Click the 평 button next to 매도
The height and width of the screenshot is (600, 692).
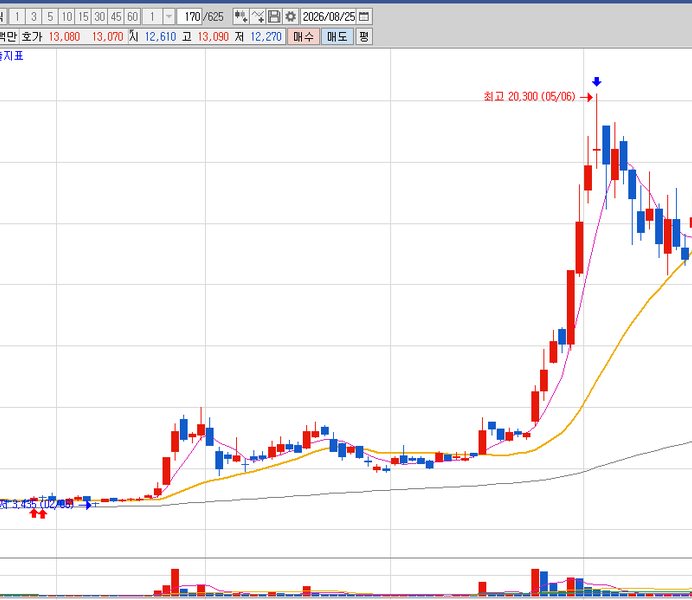[364, 36]
